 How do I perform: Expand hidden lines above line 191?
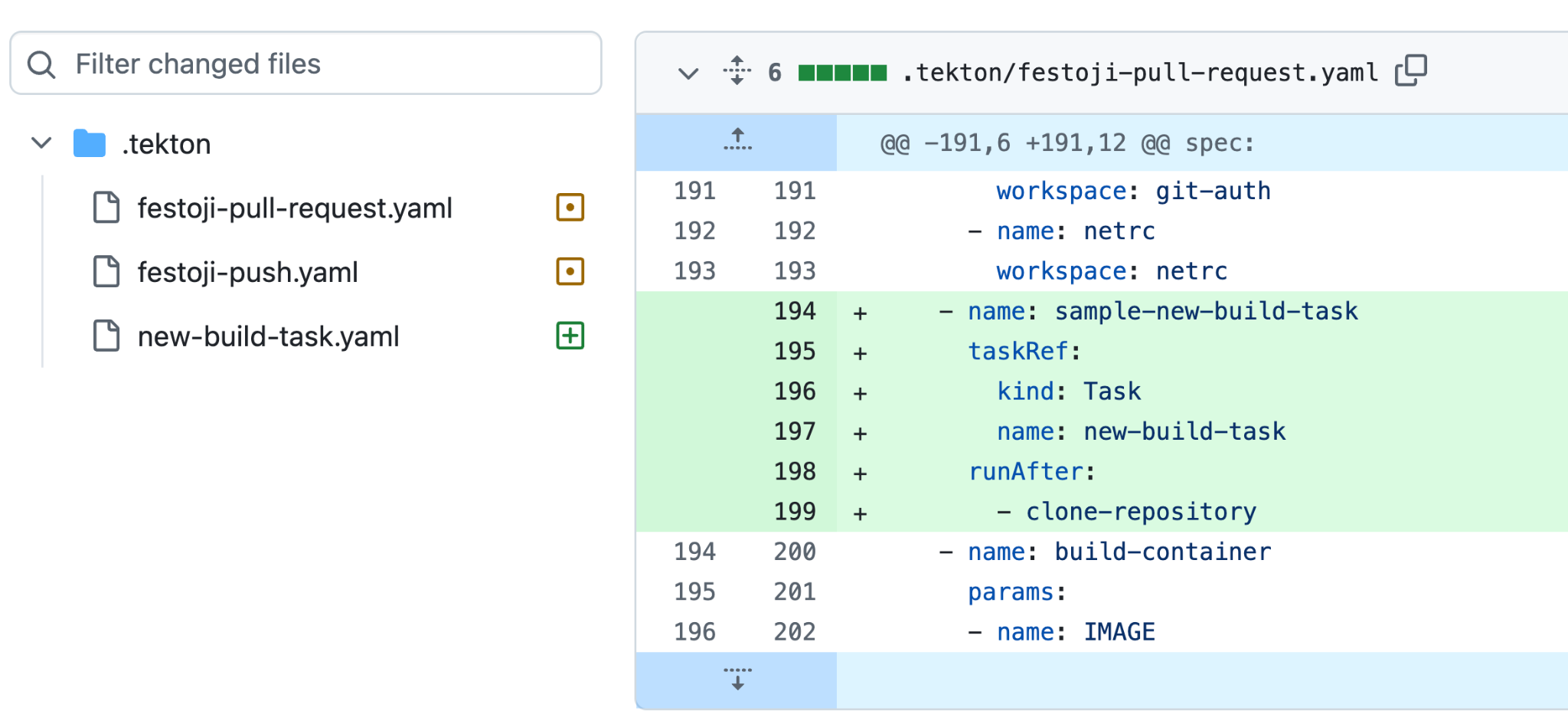coord(737,141)
